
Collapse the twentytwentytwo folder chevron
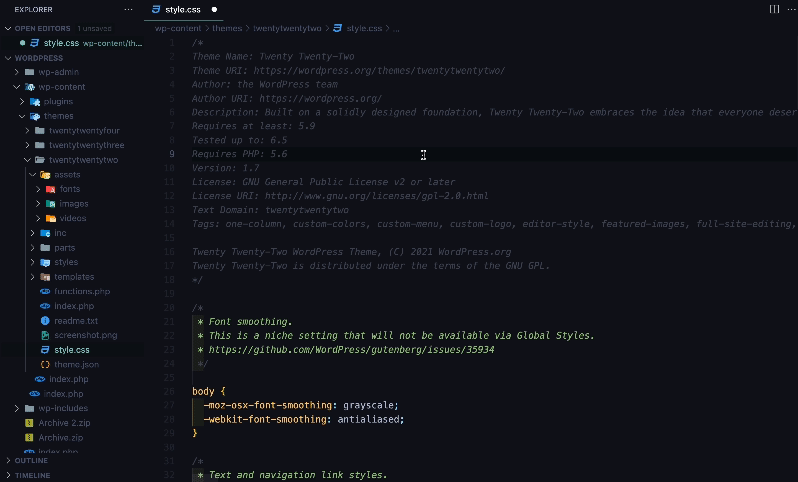tap(27, 160)
